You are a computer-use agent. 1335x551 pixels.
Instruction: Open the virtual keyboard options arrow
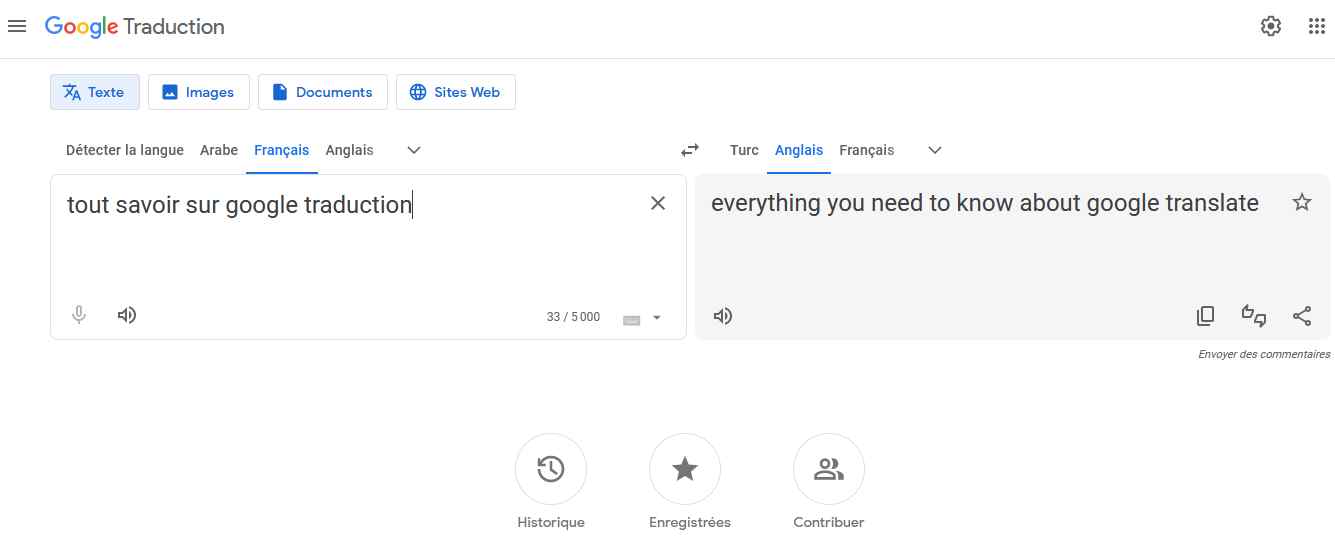tap(657, 318)
